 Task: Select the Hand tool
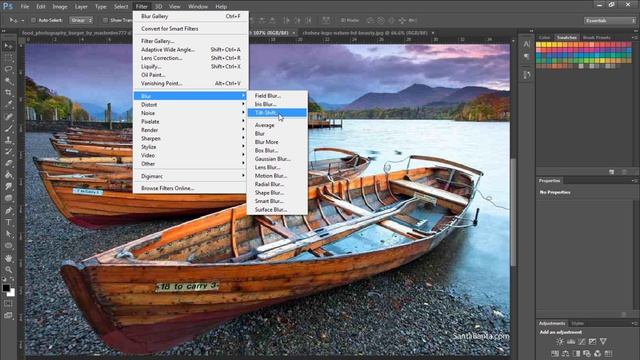point(8,258)
